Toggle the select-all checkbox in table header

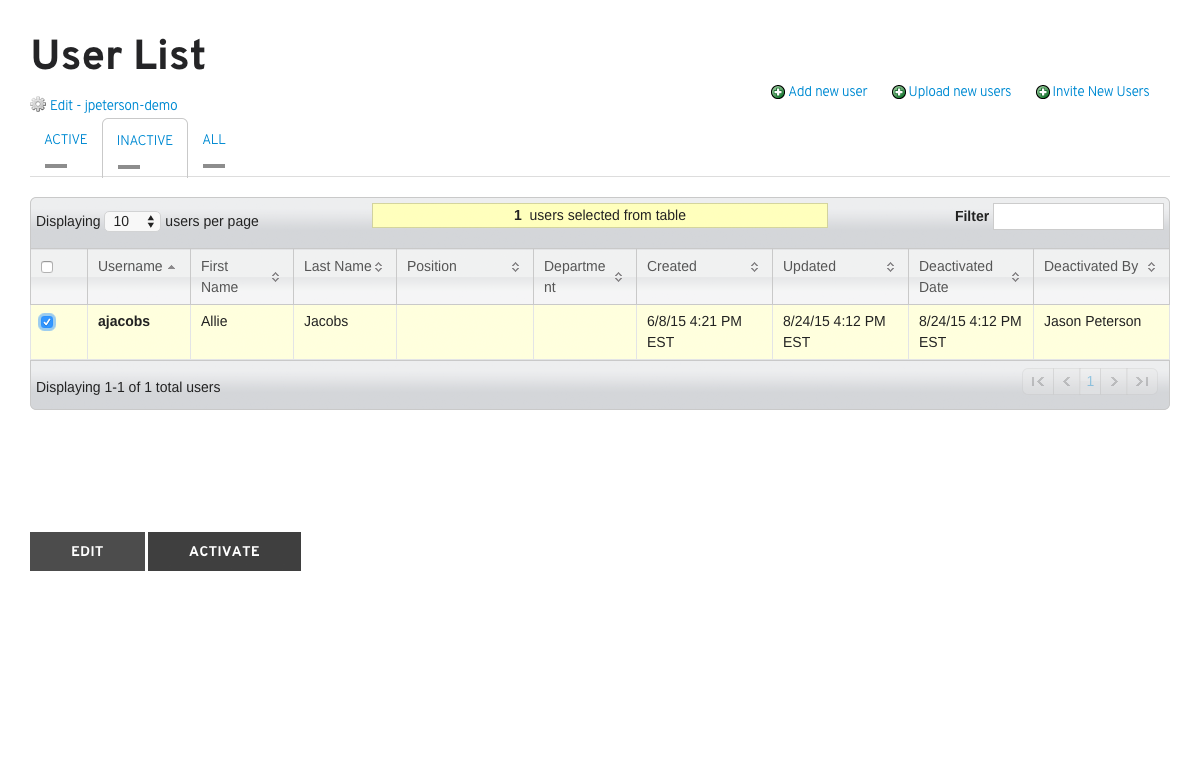[x=47, y=267]
